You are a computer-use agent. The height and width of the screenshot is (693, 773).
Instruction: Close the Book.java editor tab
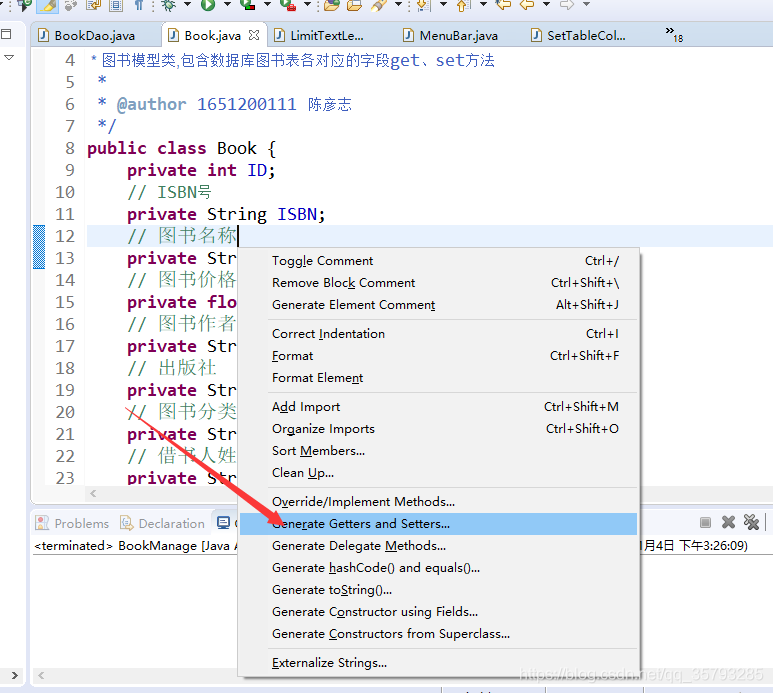pos(254,35)
